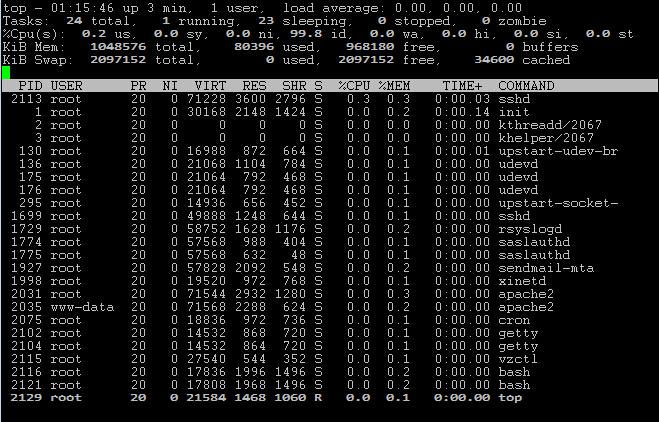Click the COMMAND column header
The image size is (659, 422).
click(533, 86)
